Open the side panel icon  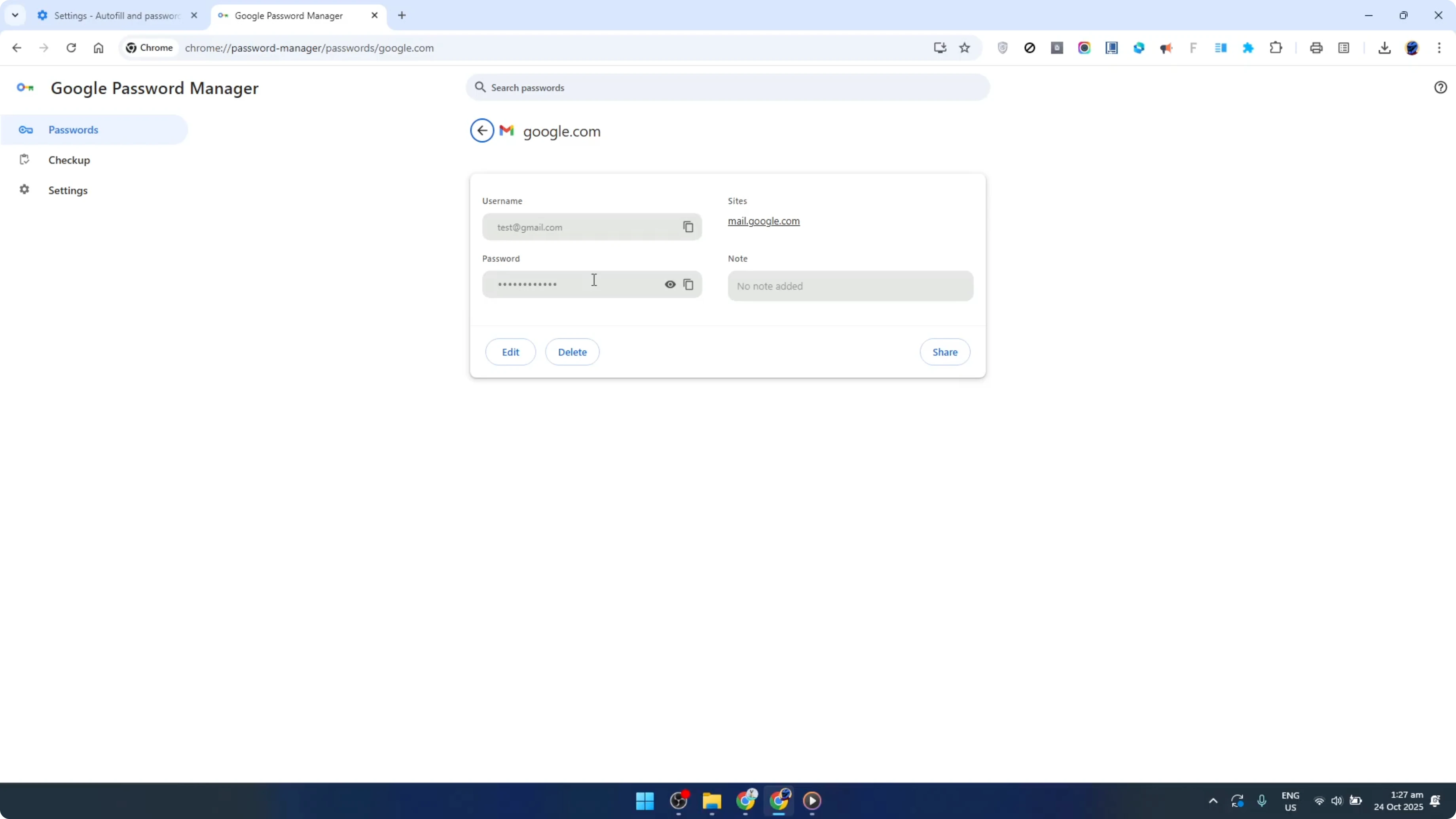tap(1344, 48)
